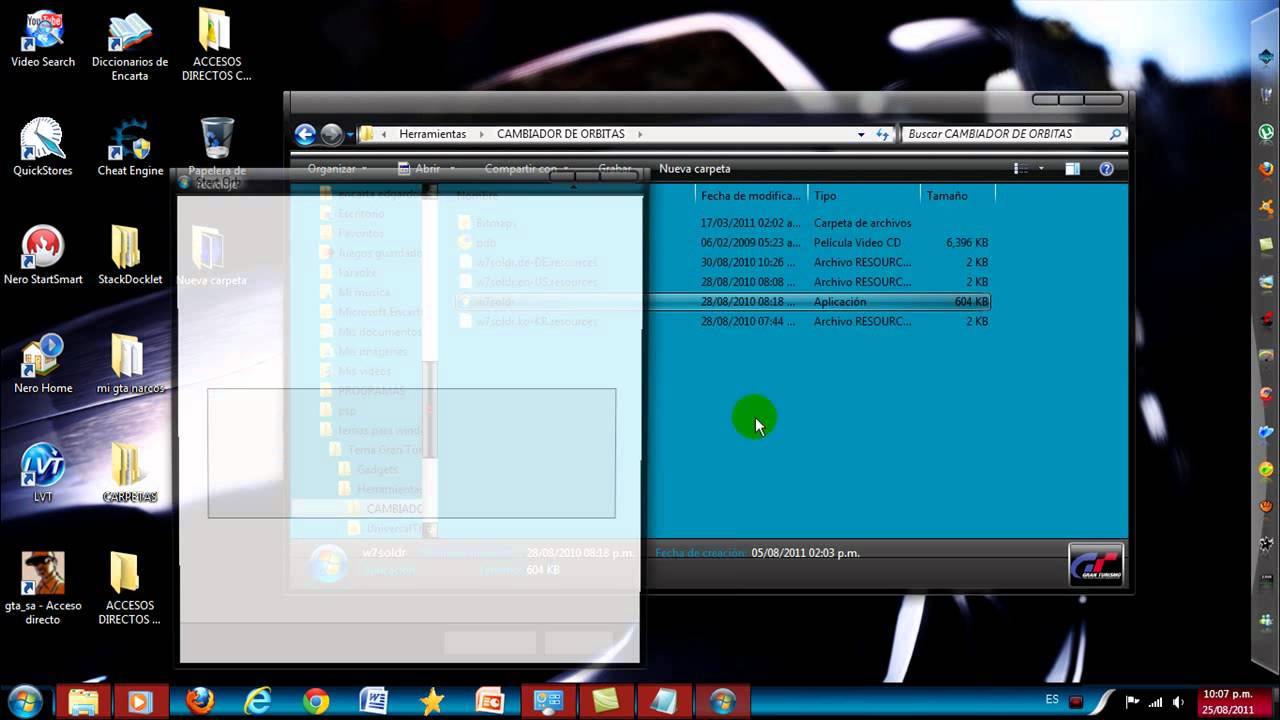
Task: Click the volume speaker tray icon
Action: click(1179, 702)
